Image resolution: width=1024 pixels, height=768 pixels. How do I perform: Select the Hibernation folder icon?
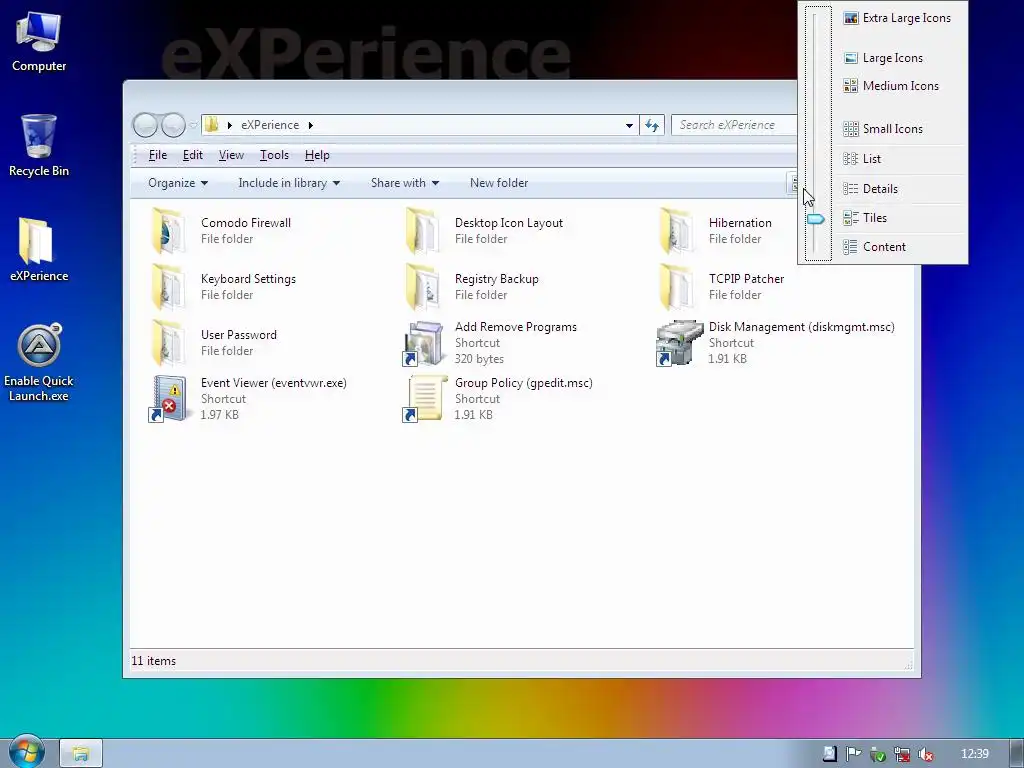[677, 231]
